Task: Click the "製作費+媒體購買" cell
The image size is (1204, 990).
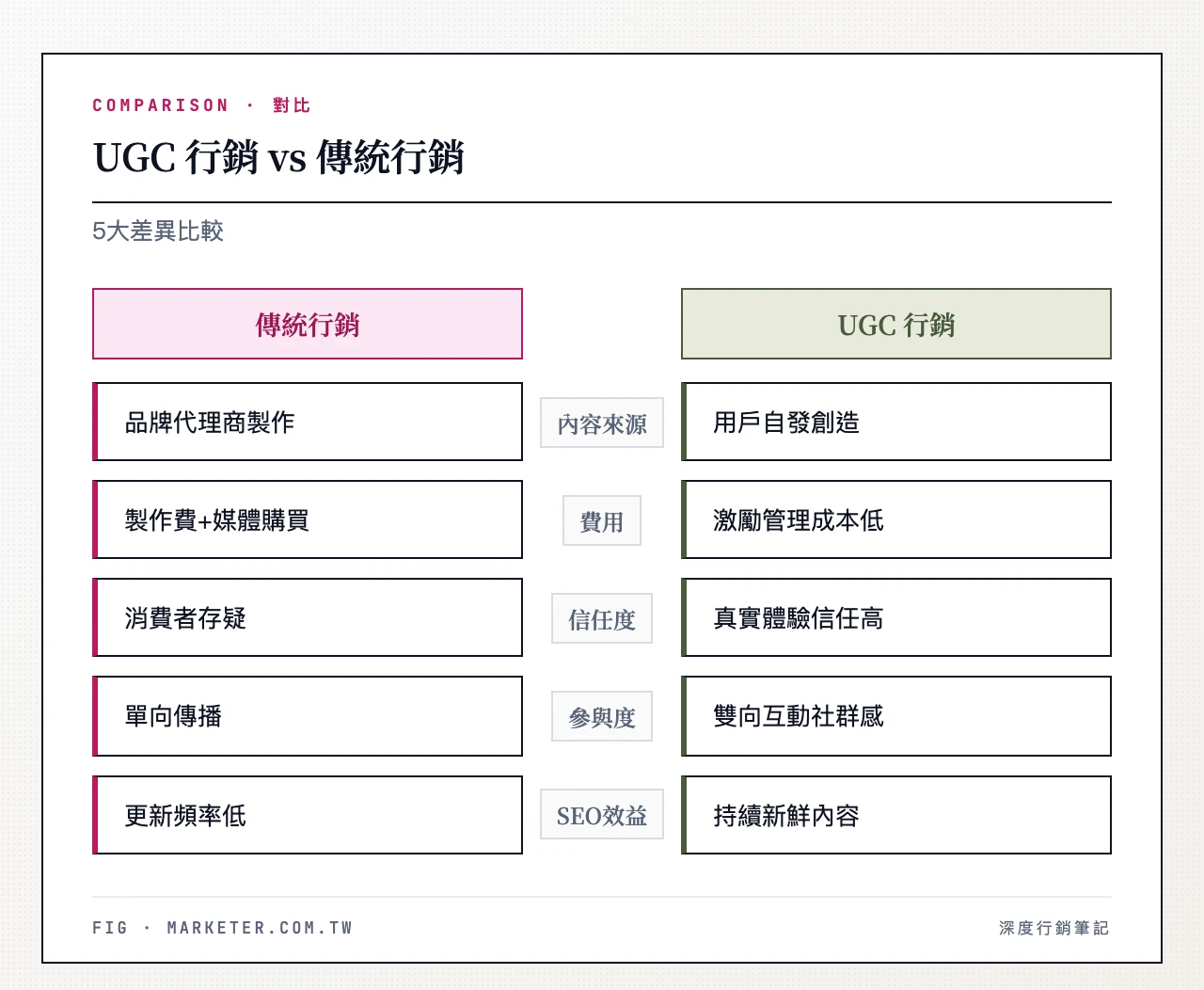Action: (308, 519)
